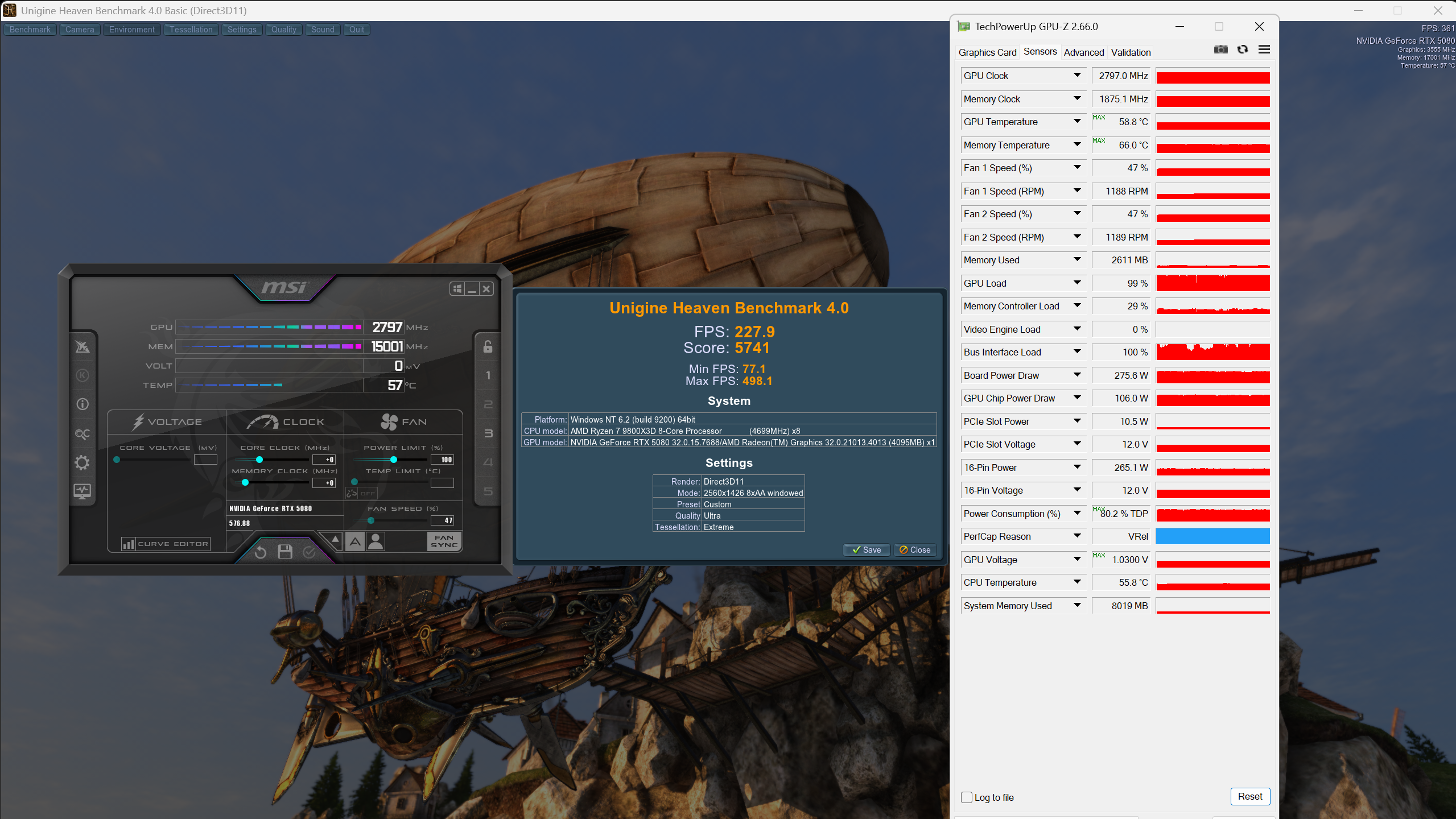Open the Sound menu in Heaven
This screenshot has height=819, width=1456.
click(323, 30)
